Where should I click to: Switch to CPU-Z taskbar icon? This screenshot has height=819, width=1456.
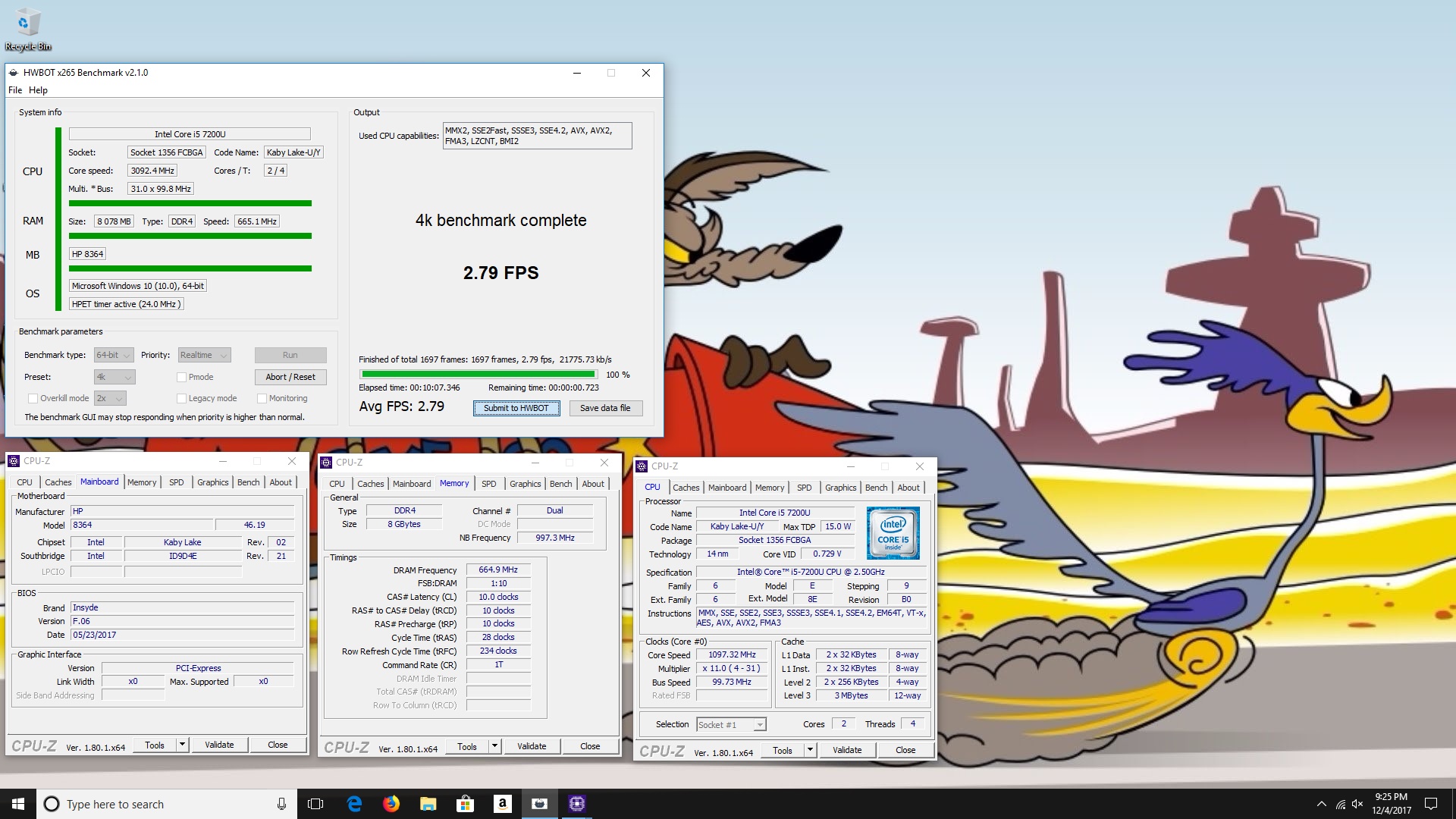coord(577,804)
